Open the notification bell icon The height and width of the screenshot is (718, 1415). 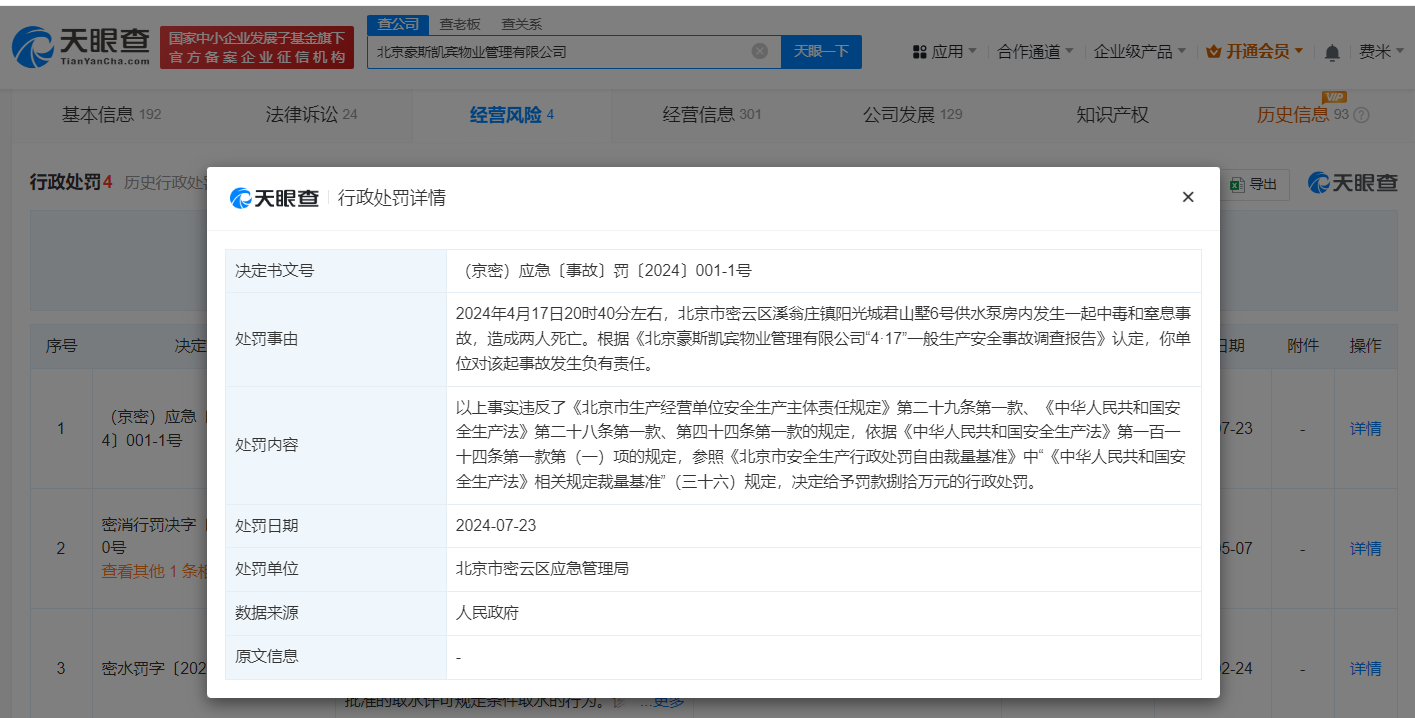[1332, 51]
